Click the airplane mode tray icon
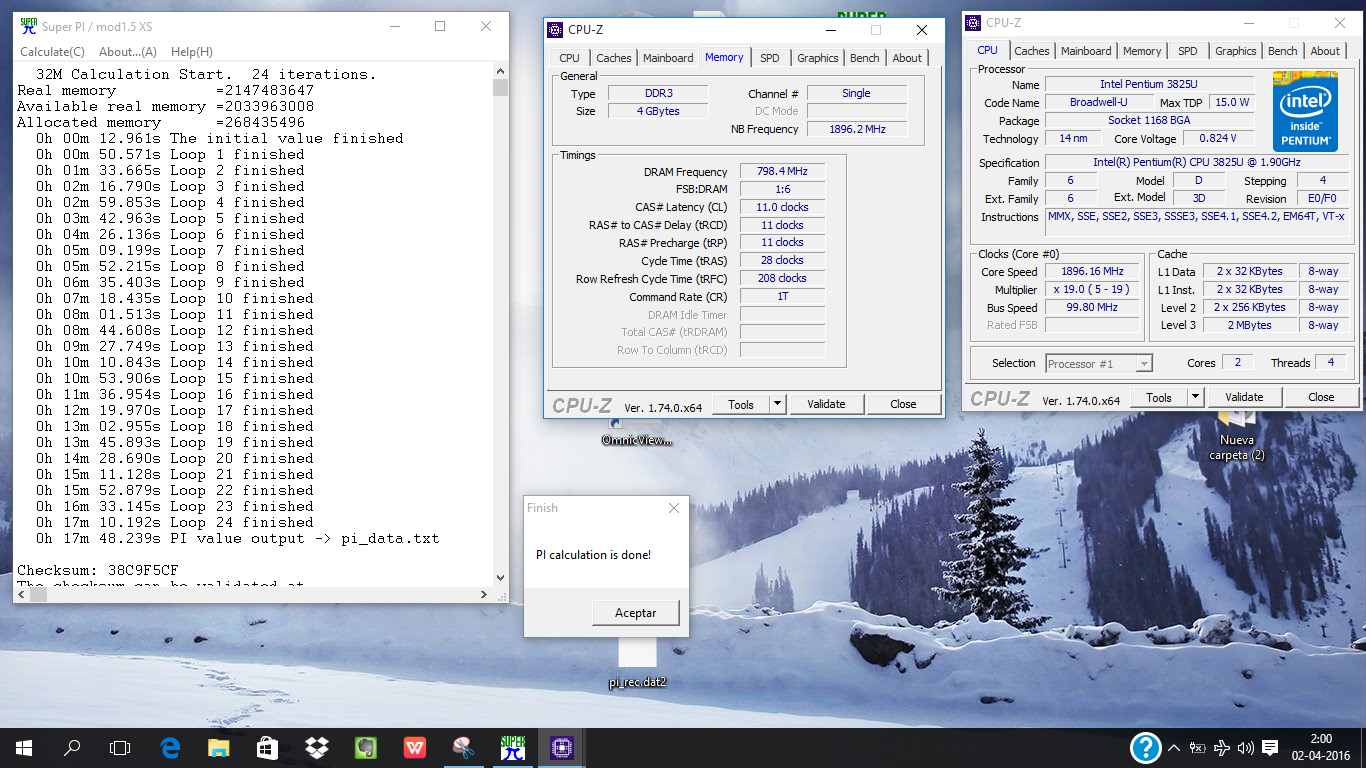This screenshot has height=768, width=1366. click(x=1221, y=748)
